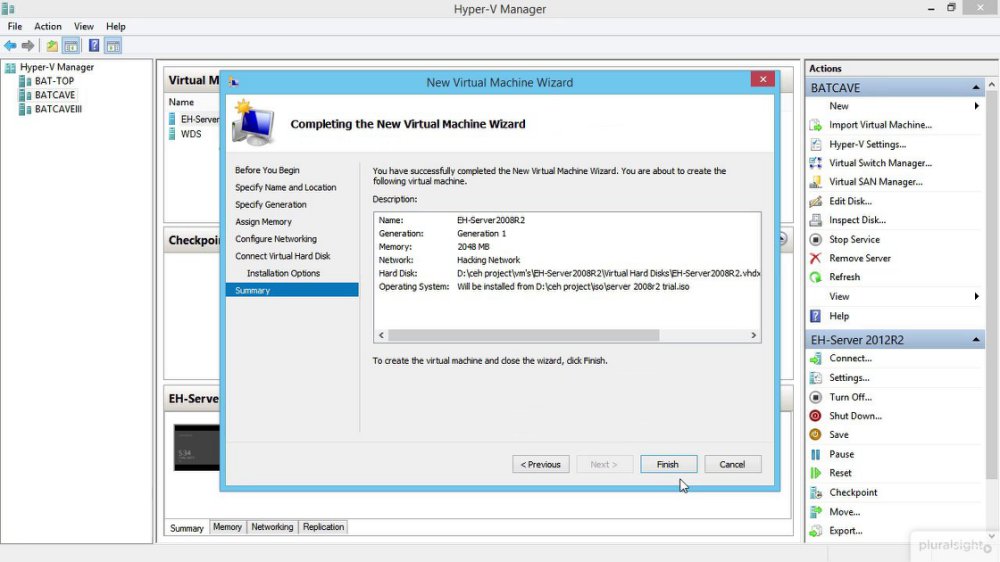Select BATCAVEIII server in tree
Screen dimensions: 1000x562
pos(58,109)
